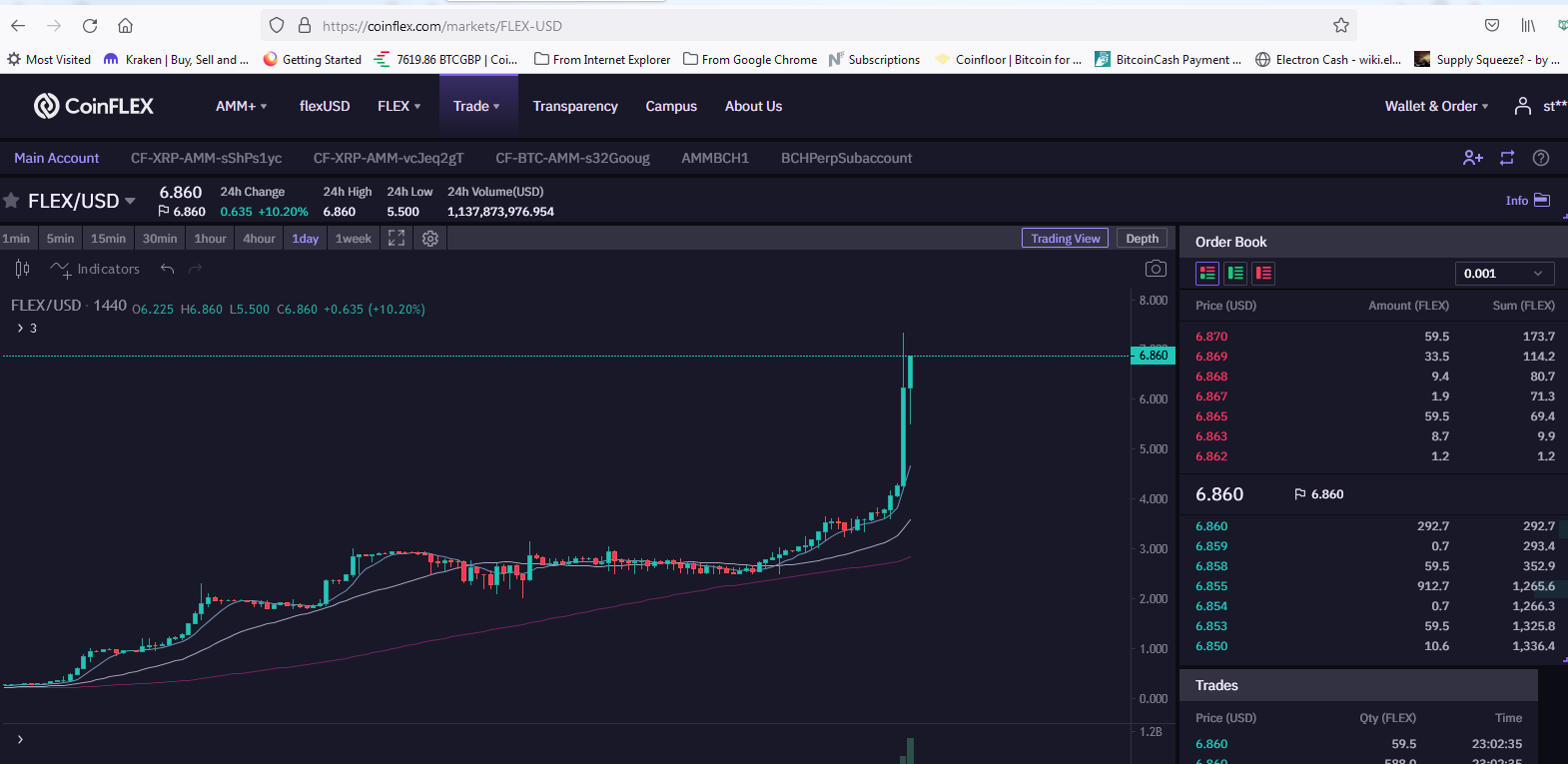This screenshot has height=764, width=1568.
Task: Open chart settings gear icon
Action: coord(430,239)
